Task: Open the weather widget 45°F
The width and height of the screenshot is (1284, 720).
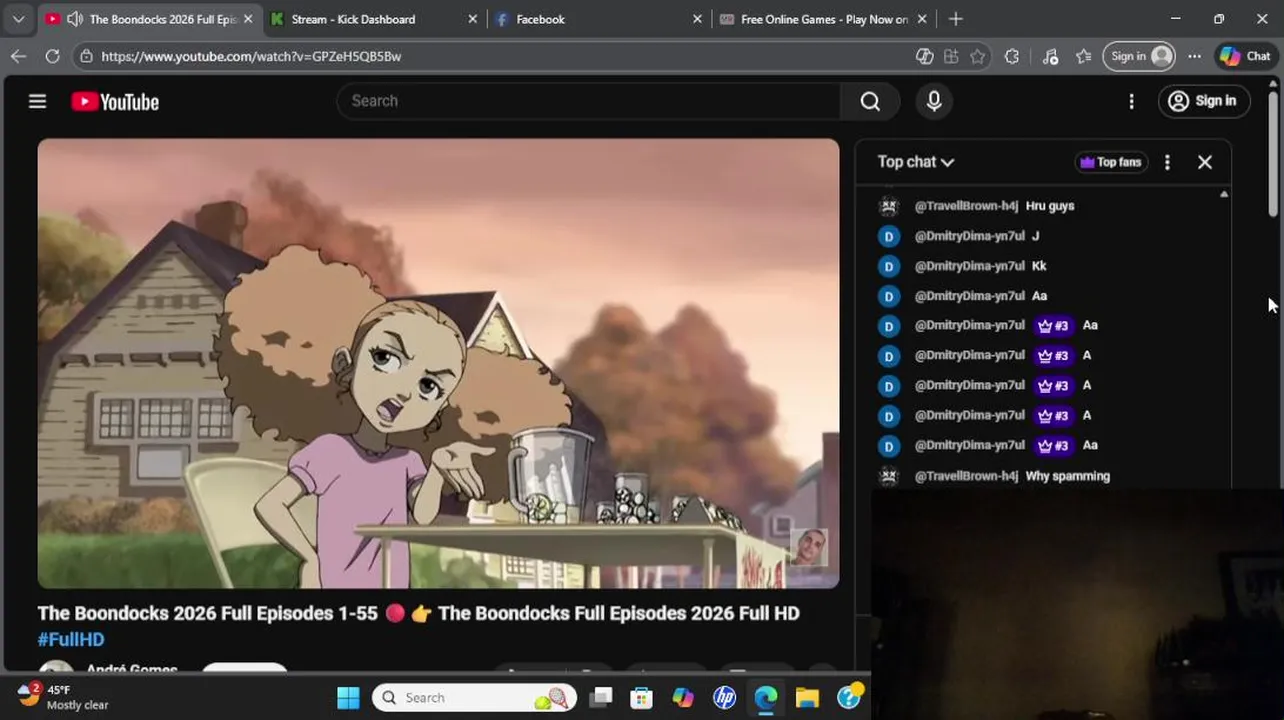Action: [x=62, y=697]
